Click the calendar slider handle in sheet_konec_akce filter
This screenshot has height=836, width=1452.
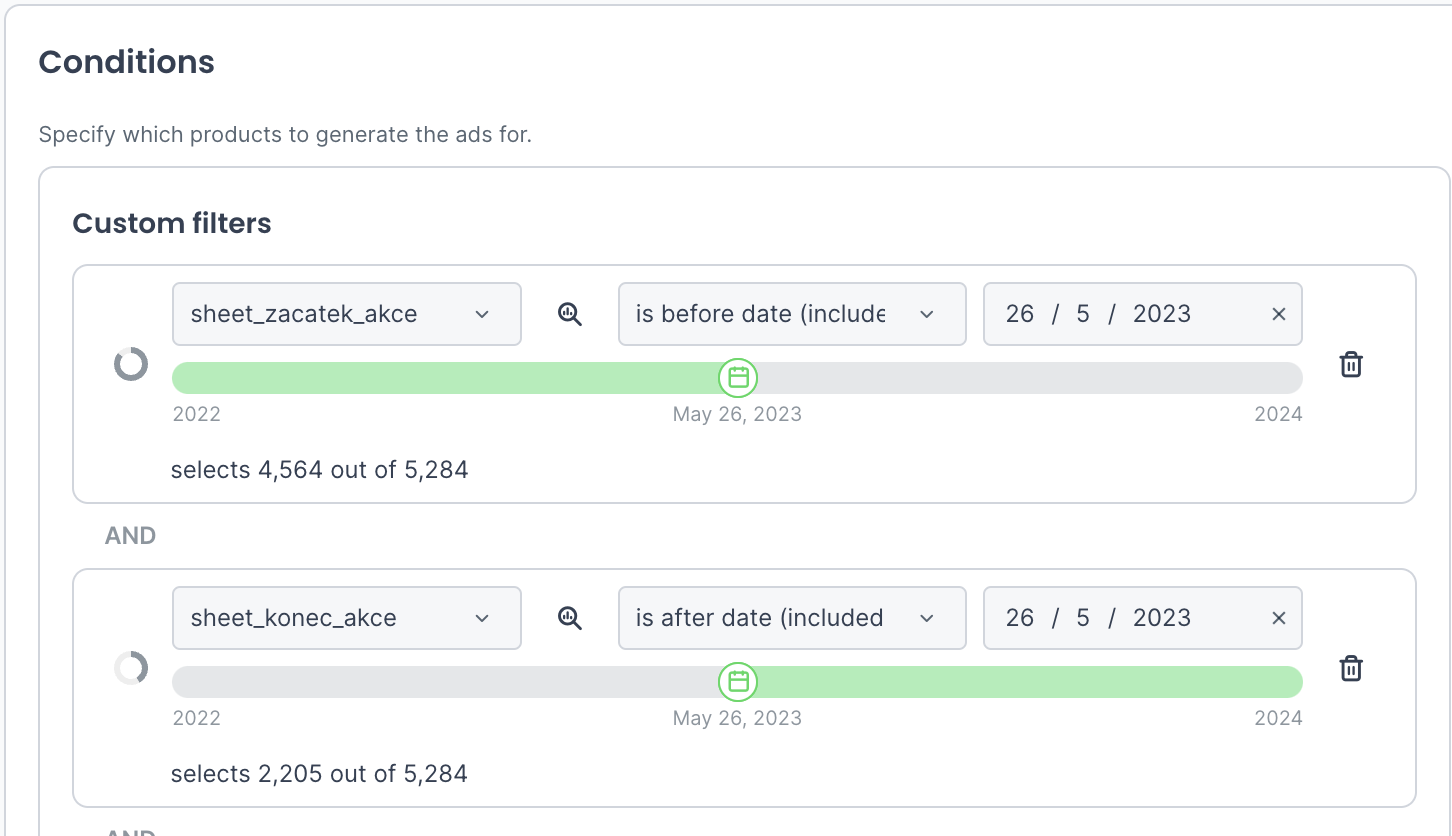click(738, 682)
